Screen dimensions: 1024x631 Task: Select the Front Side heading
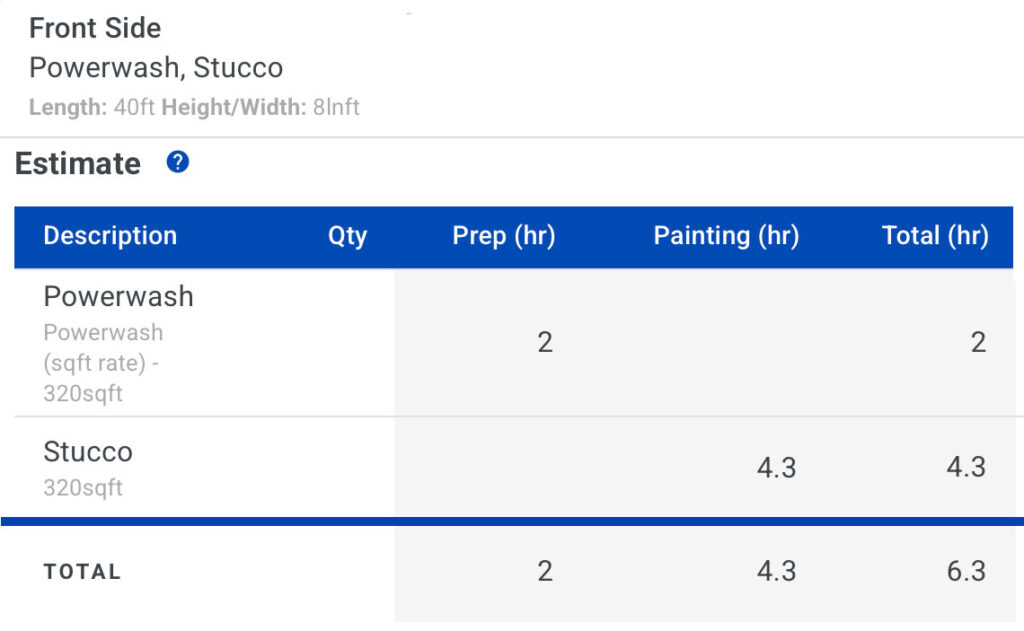[95, 28]
